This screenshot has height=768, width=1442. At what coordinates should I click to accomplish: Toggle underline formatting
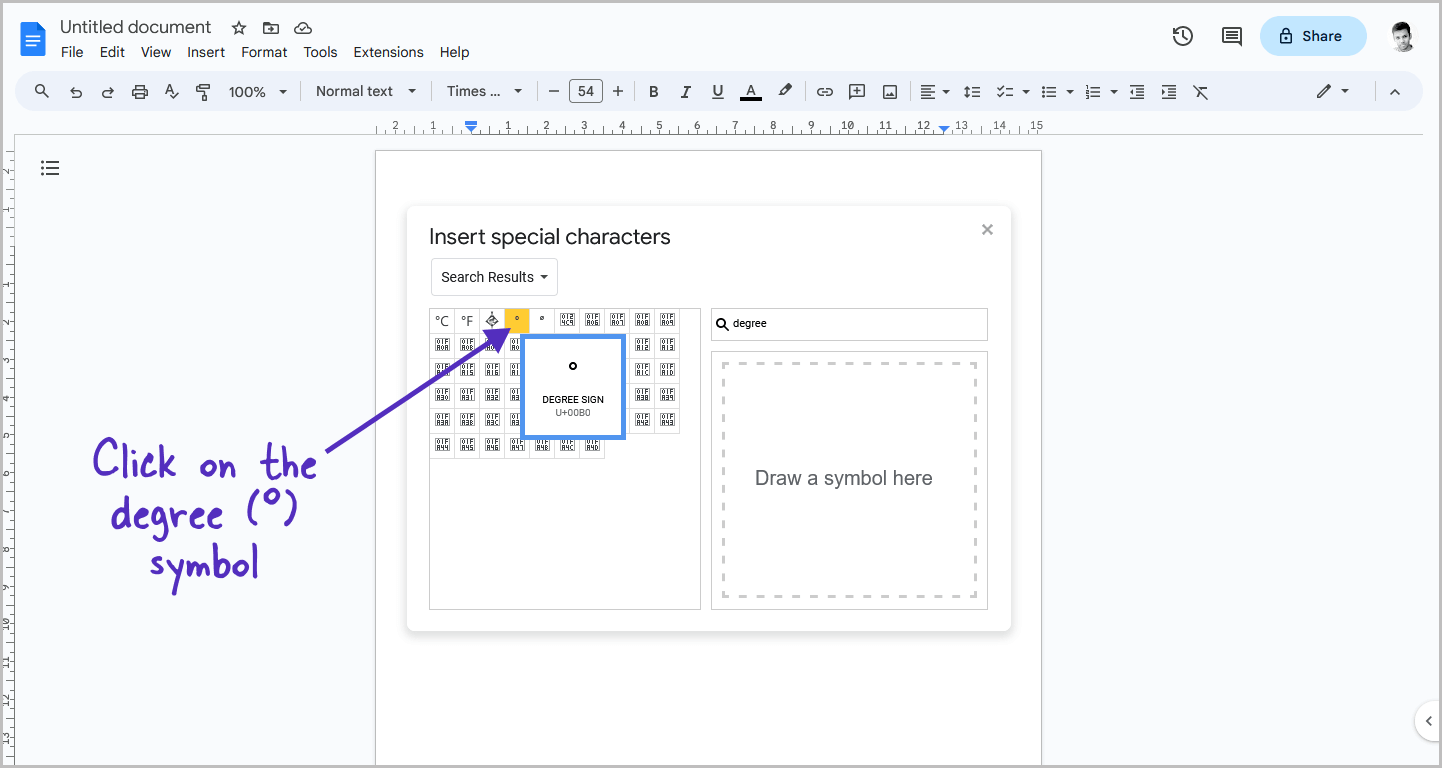717,91
